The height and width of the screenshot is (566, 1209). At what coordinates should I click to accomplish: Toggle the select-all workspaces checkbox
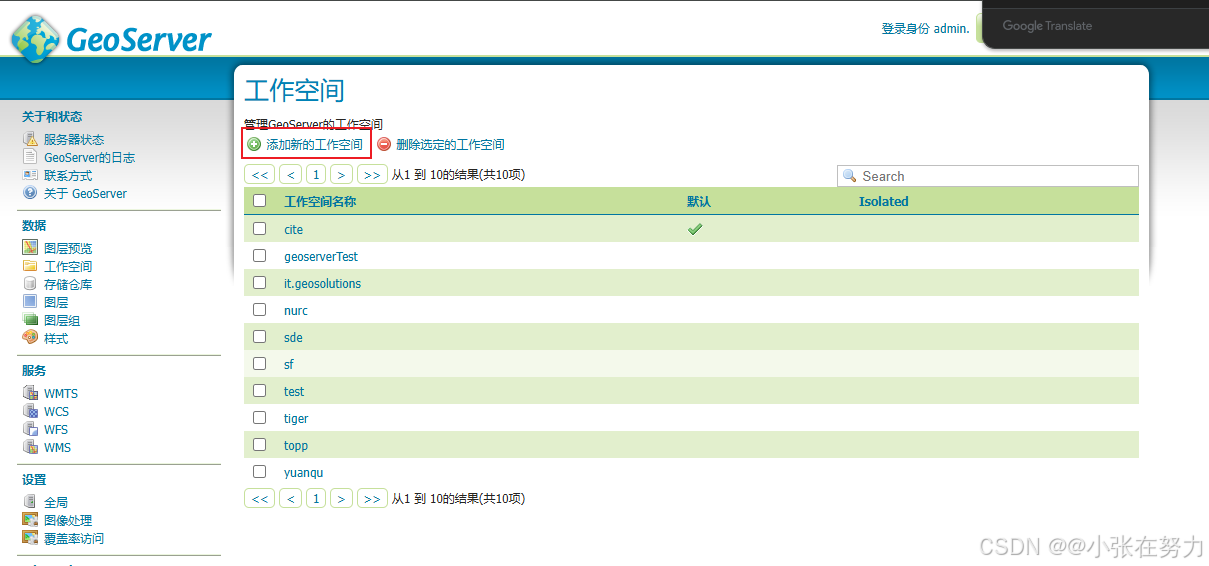tap(260, 201)
